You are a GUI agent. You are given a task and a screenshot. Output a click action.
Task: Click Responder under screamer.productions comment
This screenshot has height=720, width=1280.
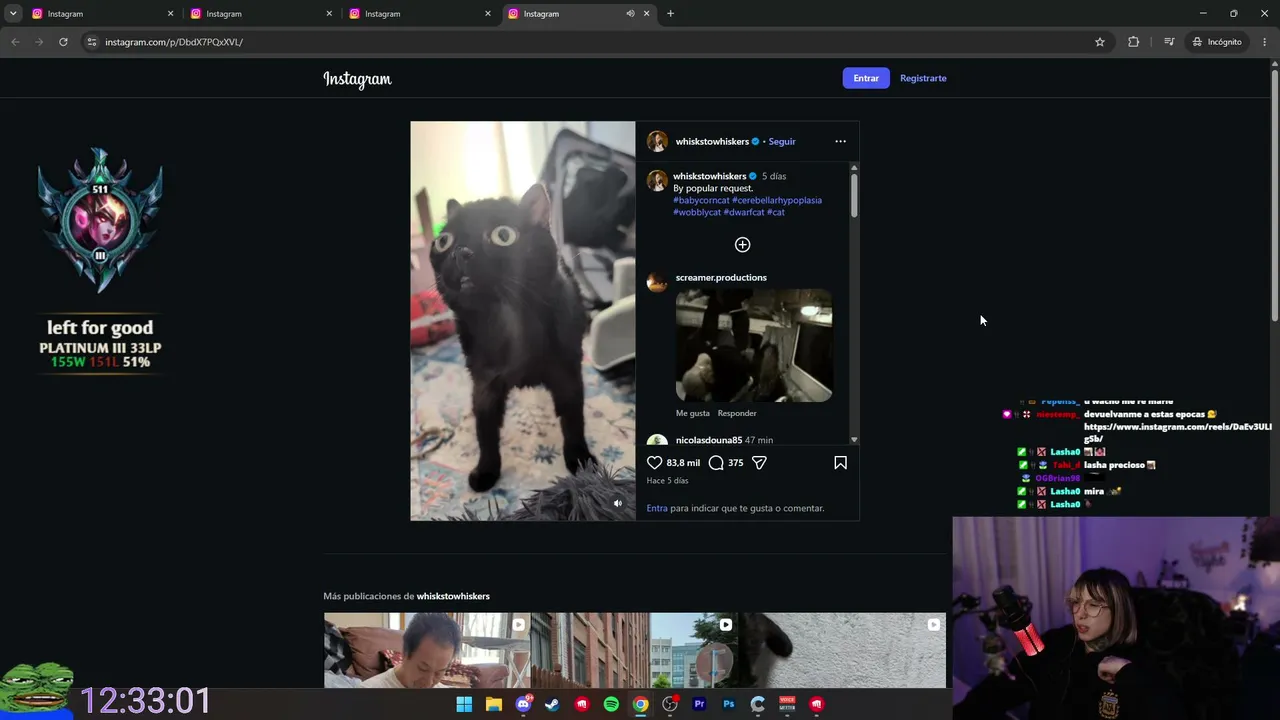point(737,413)
